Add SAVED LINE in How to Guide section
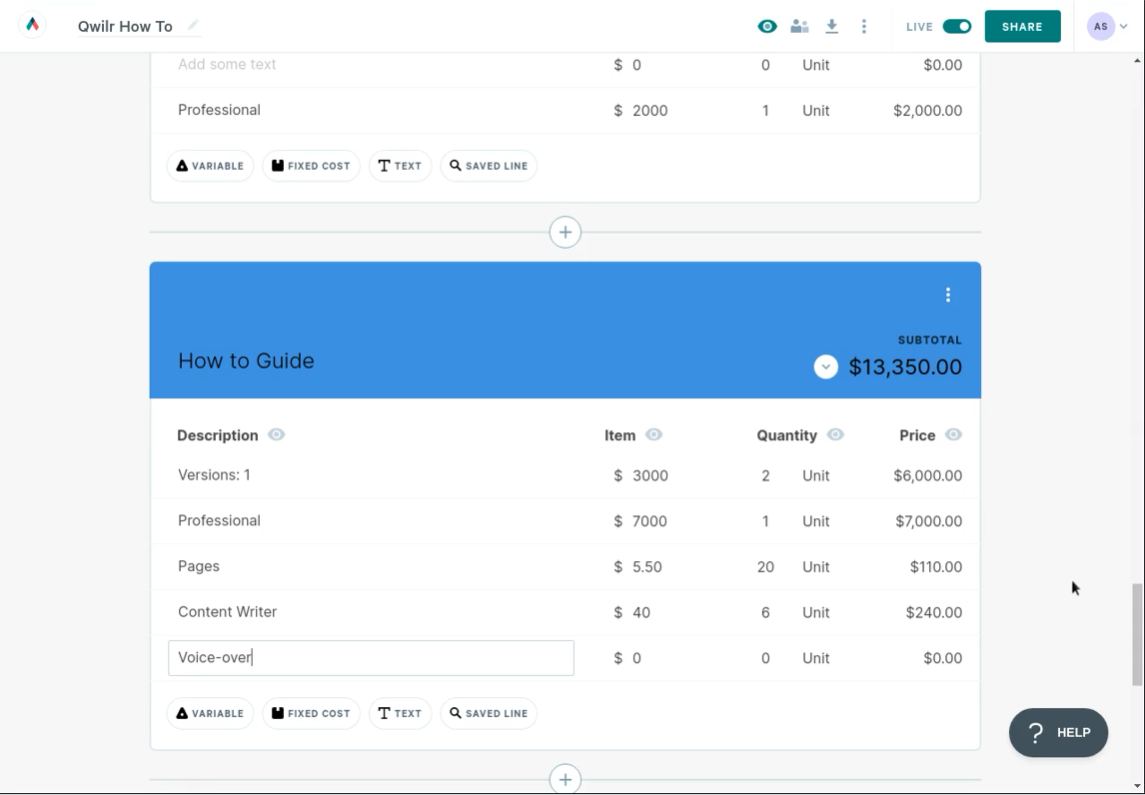Image resolution: width=1145 pixels, height=795 pixels. pyautogui.click(x=489, y=713)
